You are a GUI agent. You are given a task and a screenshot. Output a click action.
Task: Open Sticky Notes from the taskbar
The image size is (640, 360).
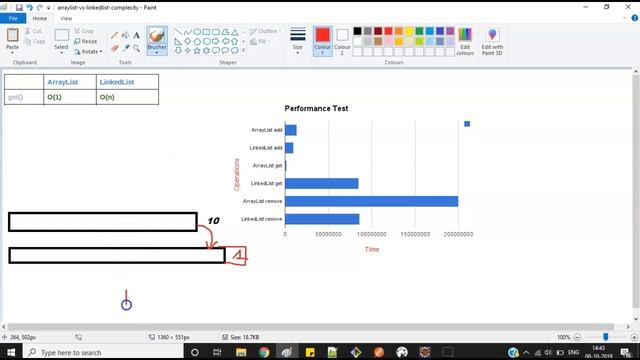click(x=310, y=352)
